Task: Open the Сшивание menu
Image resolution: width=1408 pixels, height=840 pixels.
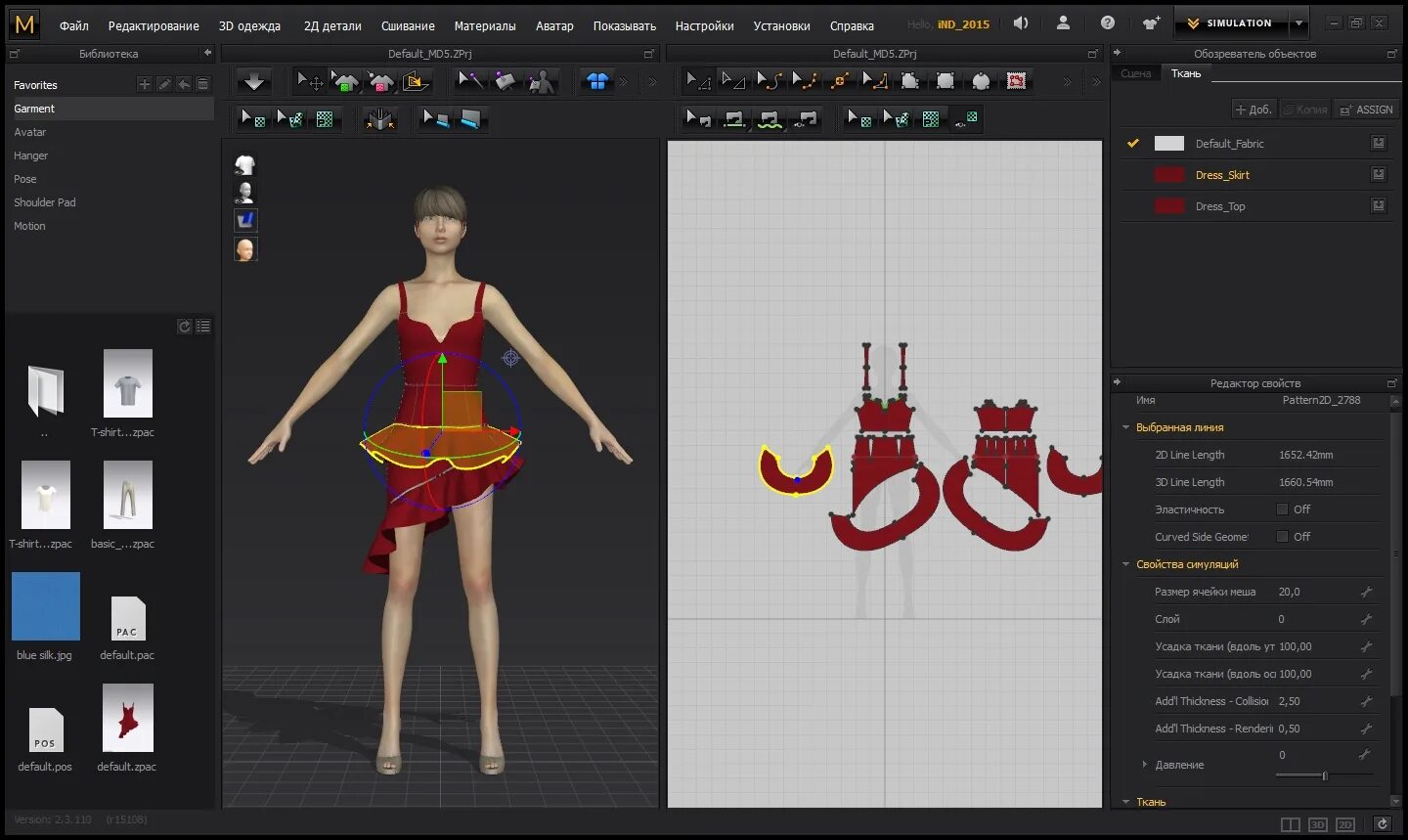Action: [408, 26]
